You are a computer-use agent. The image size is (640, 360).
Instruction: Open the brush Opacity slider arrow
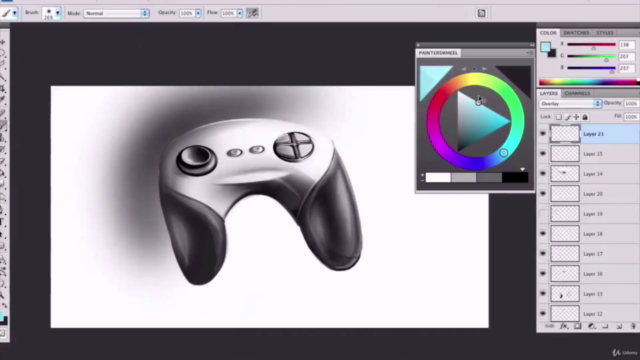198,13
